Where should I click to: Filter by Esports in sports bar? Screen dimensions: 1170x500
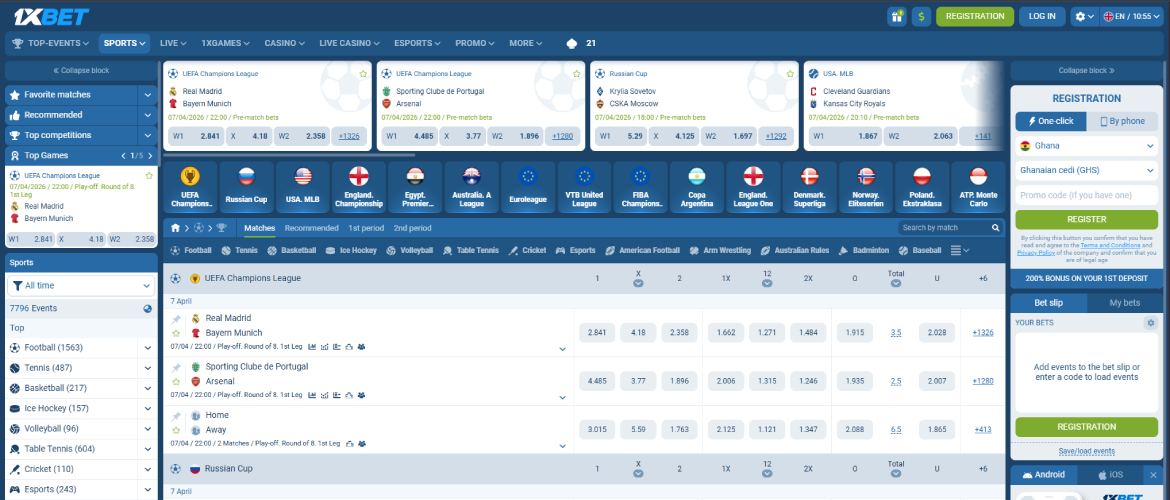[575, 251]
